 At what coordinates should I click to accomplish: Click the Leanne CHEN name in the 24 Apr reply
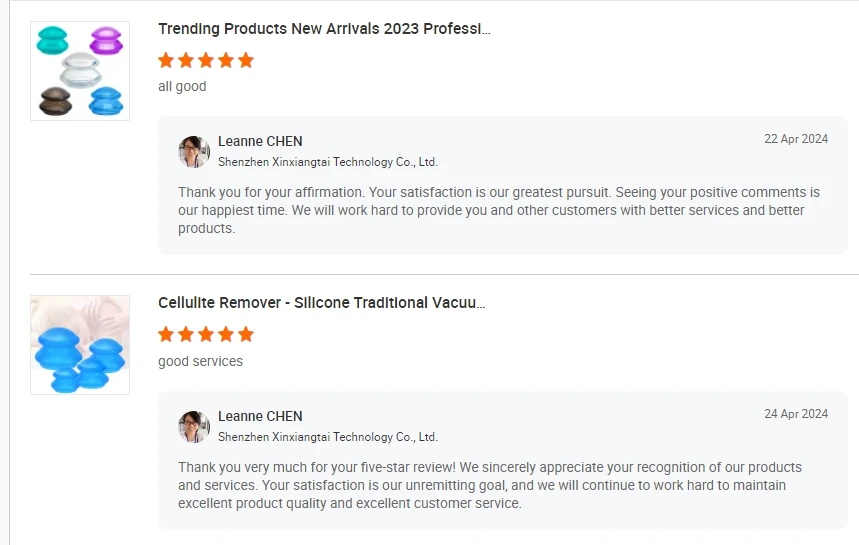click(x=260, y=416)
